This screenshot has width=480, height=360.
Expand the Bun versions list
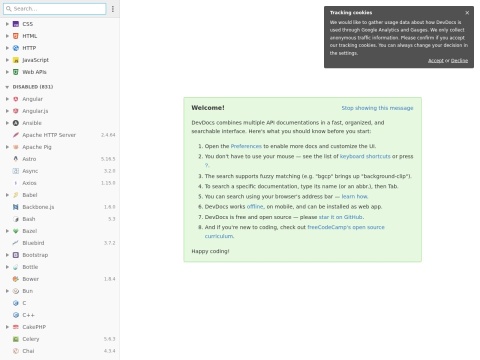(7, 291)
